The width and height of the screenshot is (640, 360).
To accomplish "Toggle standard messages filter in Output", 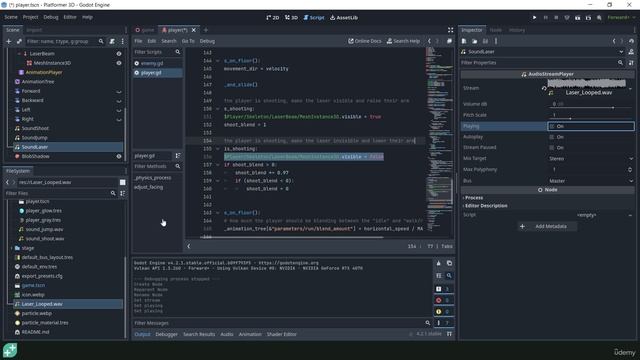I will point(444,289).
